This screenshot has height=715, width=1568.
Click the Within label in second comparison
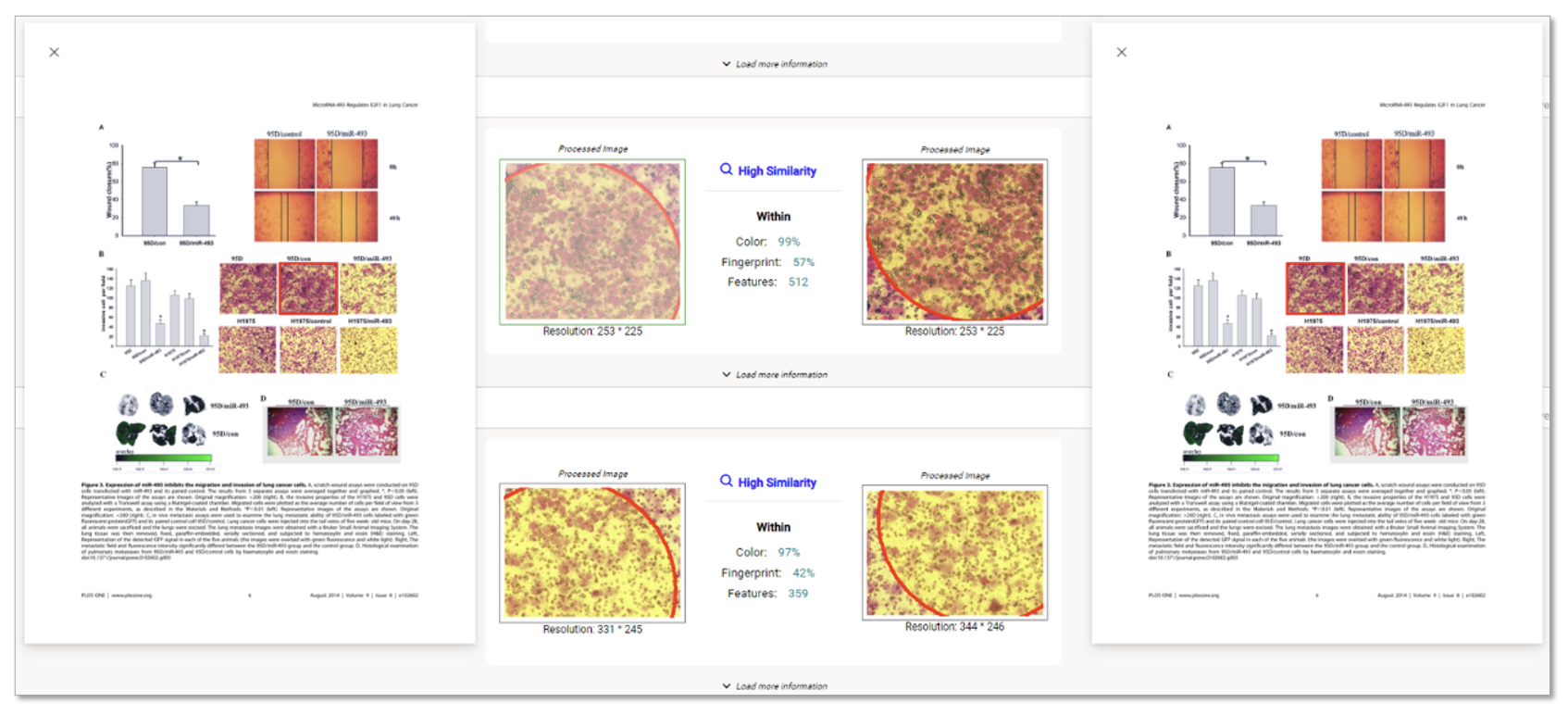click(x=773, y=528)
